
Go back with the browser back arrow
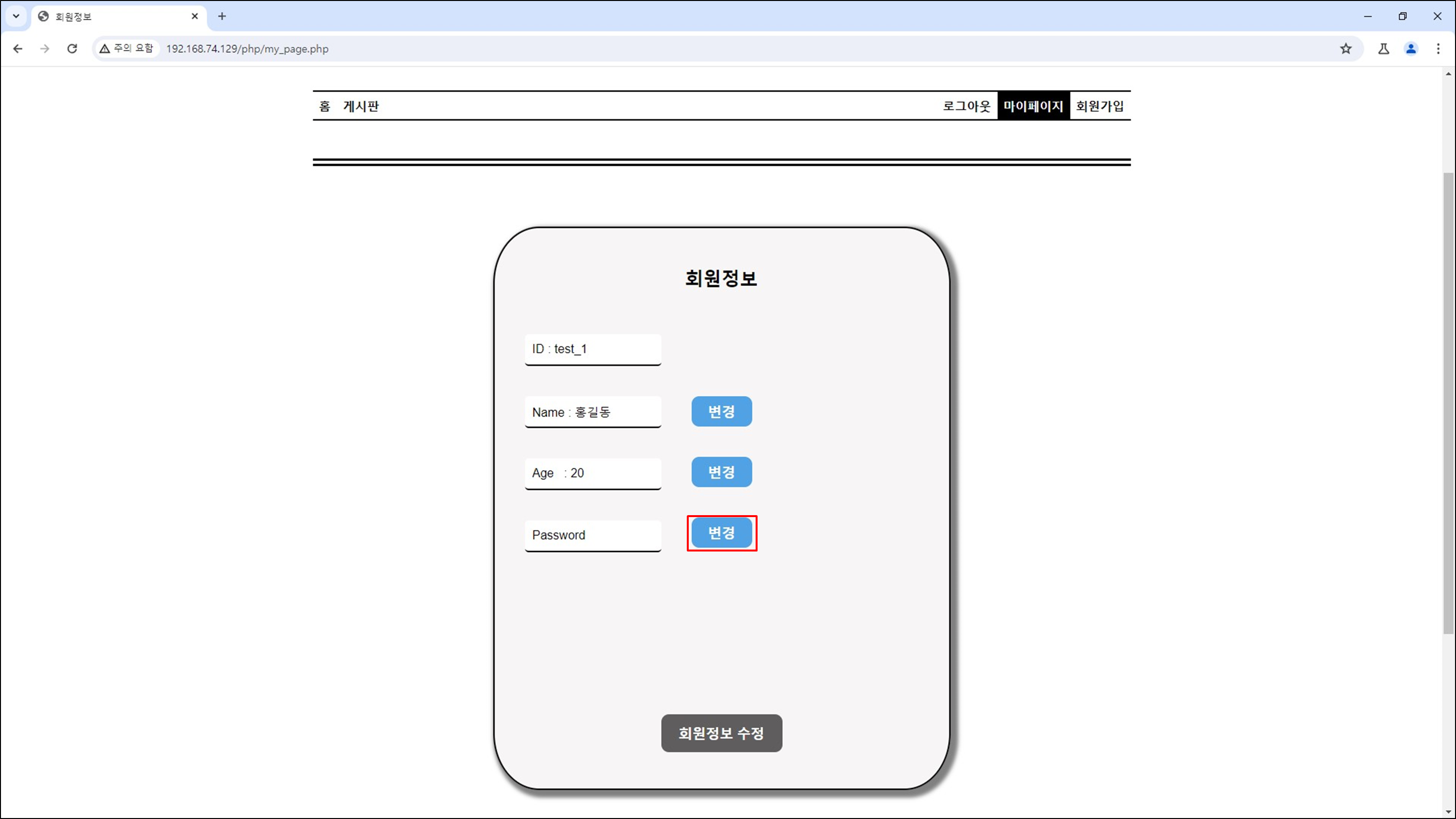pos(17,48)
